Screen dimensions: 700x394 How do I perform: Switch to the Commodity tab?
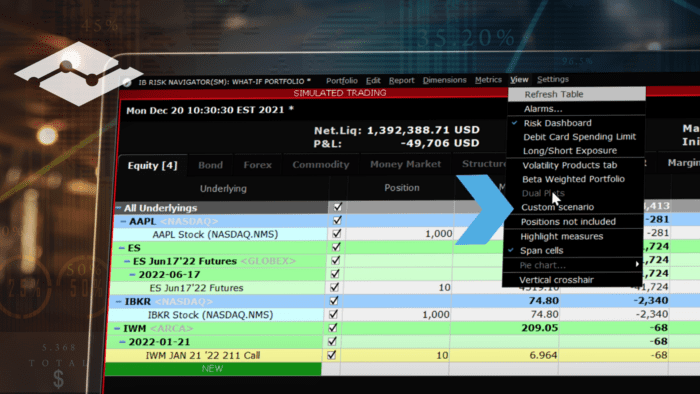[321, 165]
